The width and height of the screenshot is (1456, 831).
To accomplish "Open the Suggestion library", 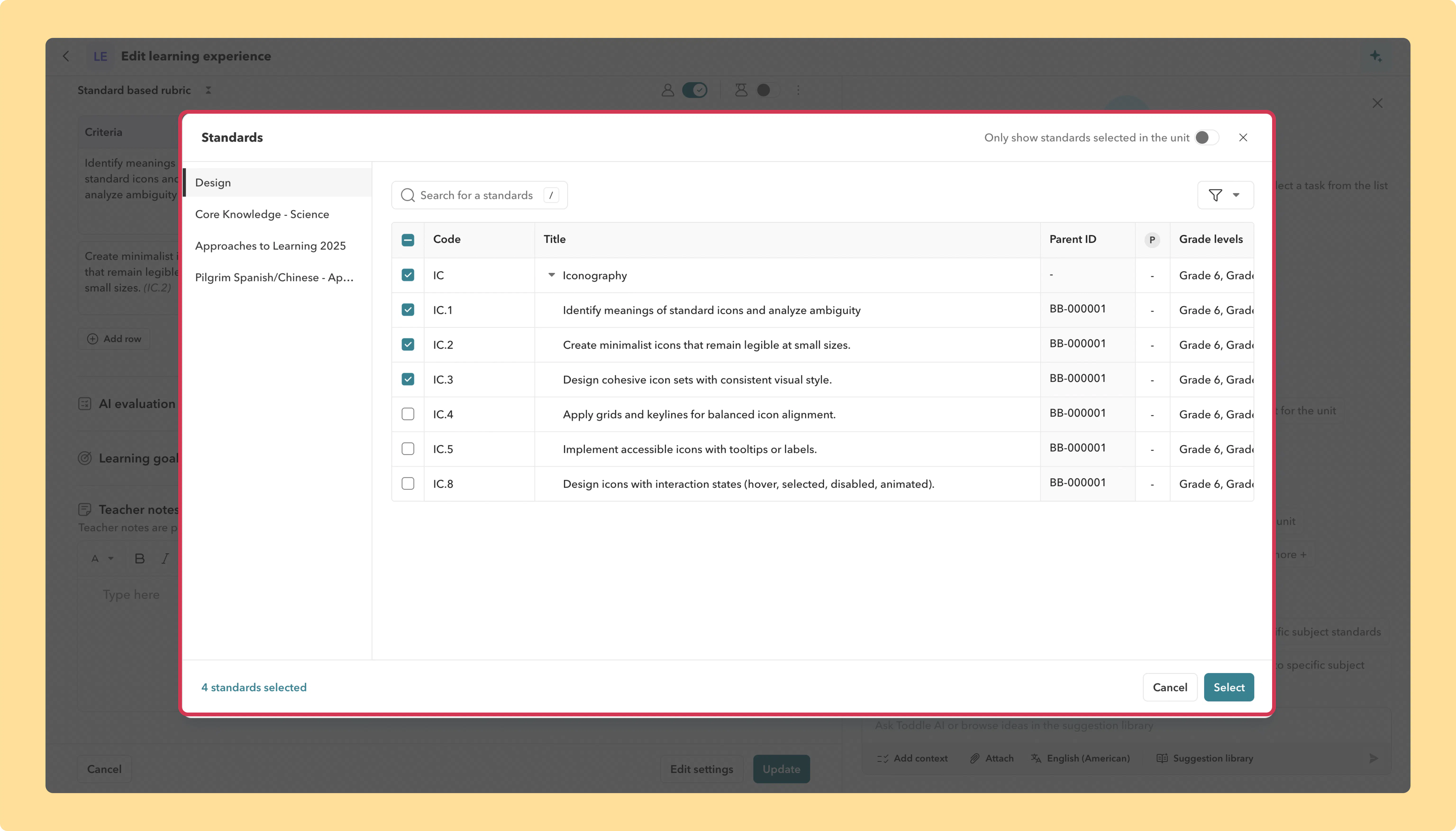I will coord(1205,758).
